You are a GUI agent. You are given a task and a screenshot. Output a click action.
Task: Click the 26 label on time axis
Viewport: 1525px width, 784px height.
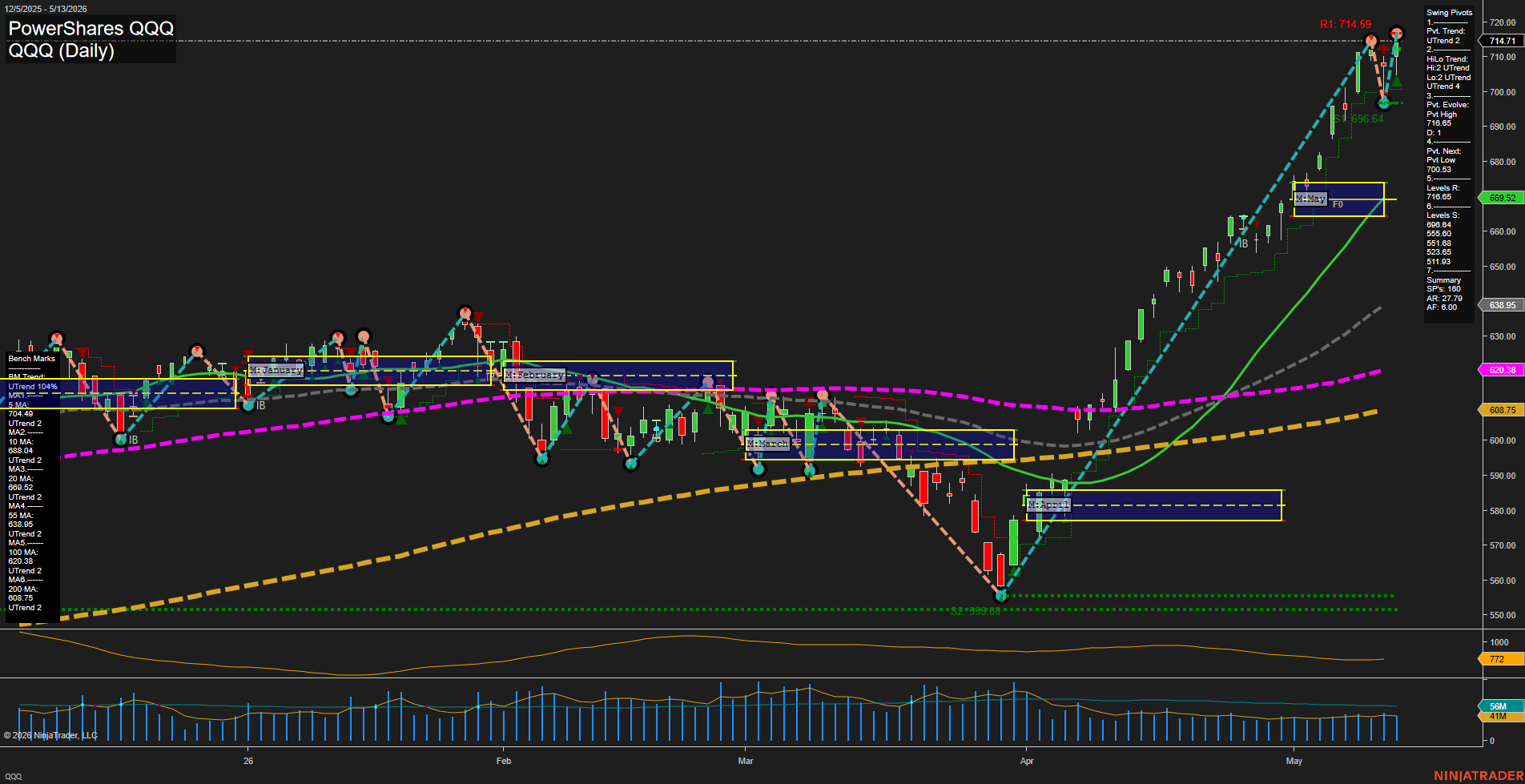click(248, 761)
